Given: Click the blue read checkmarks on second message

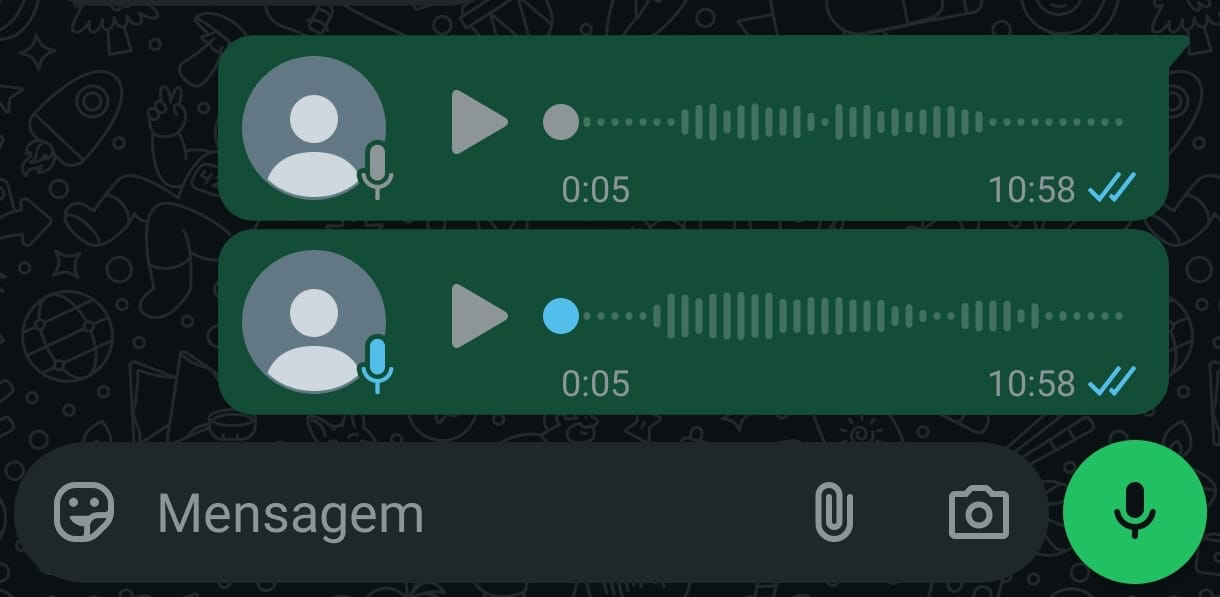Looking at the screenshot, I should [x=1112, y=381].
